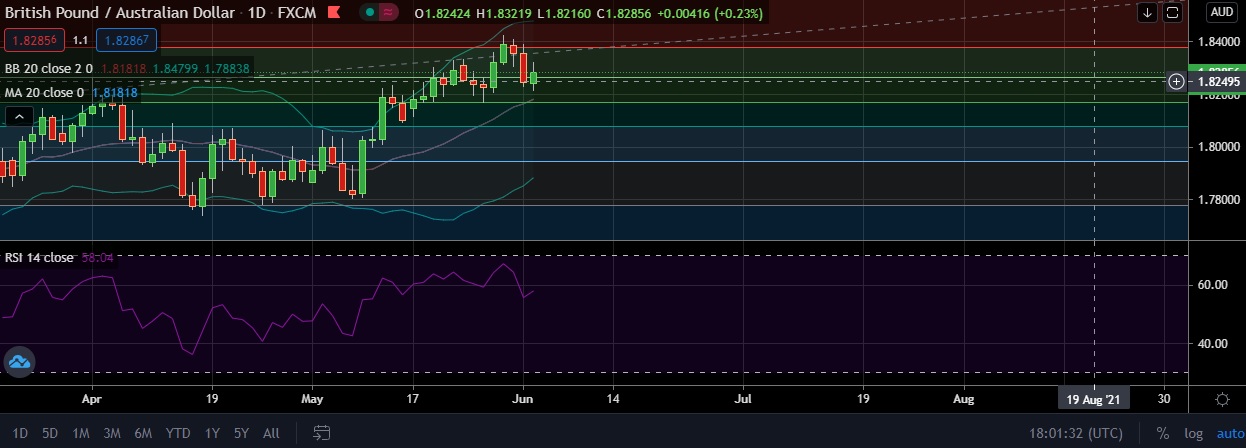Click the 1.78000 price axis label
This screenshot has width=1246, height=448.
(1219, 200)
